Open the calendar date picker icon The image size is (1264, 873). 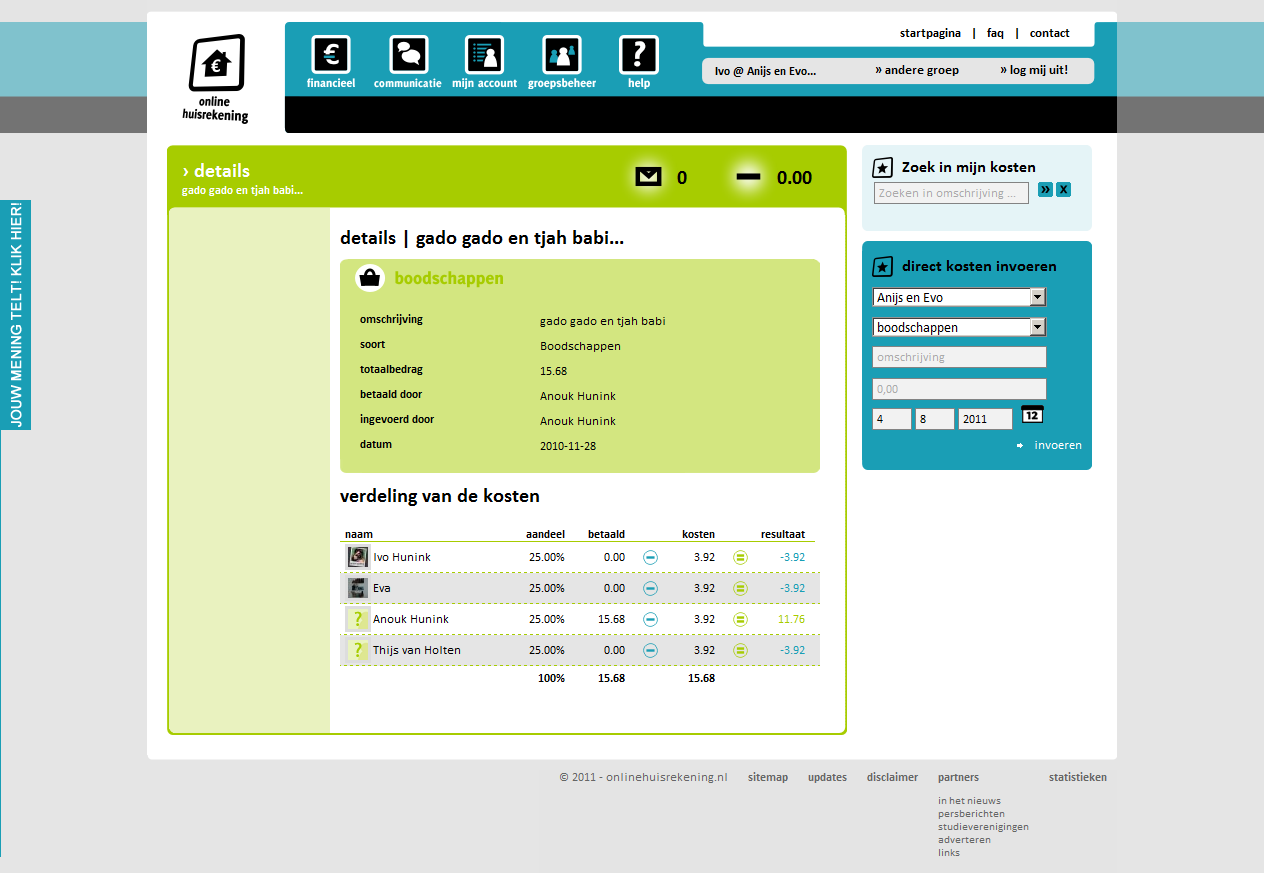[1032, 415]
